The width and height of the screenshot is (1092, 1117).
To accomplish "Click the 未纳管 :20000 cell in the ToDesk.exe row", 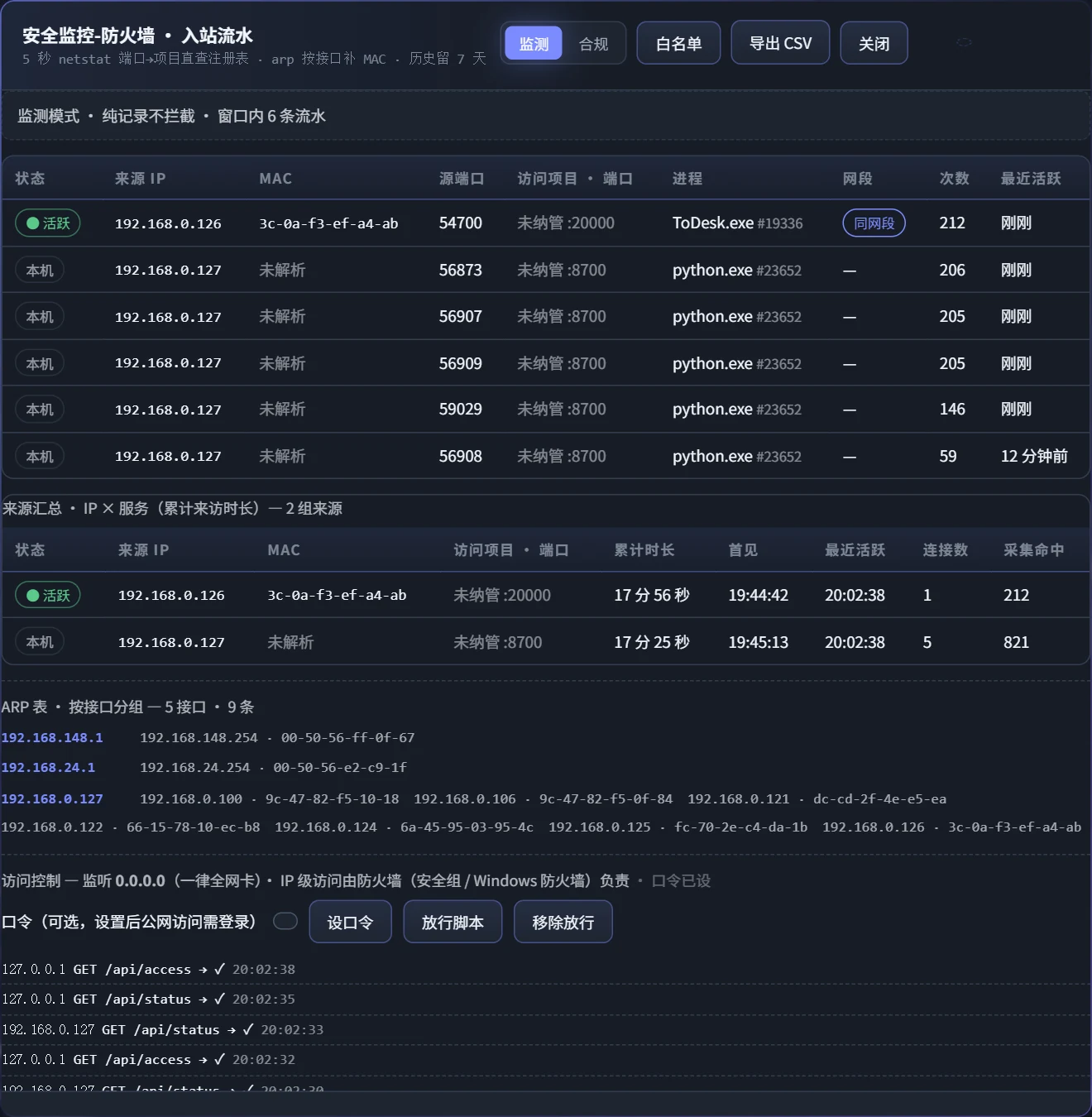I will [566, 223].
